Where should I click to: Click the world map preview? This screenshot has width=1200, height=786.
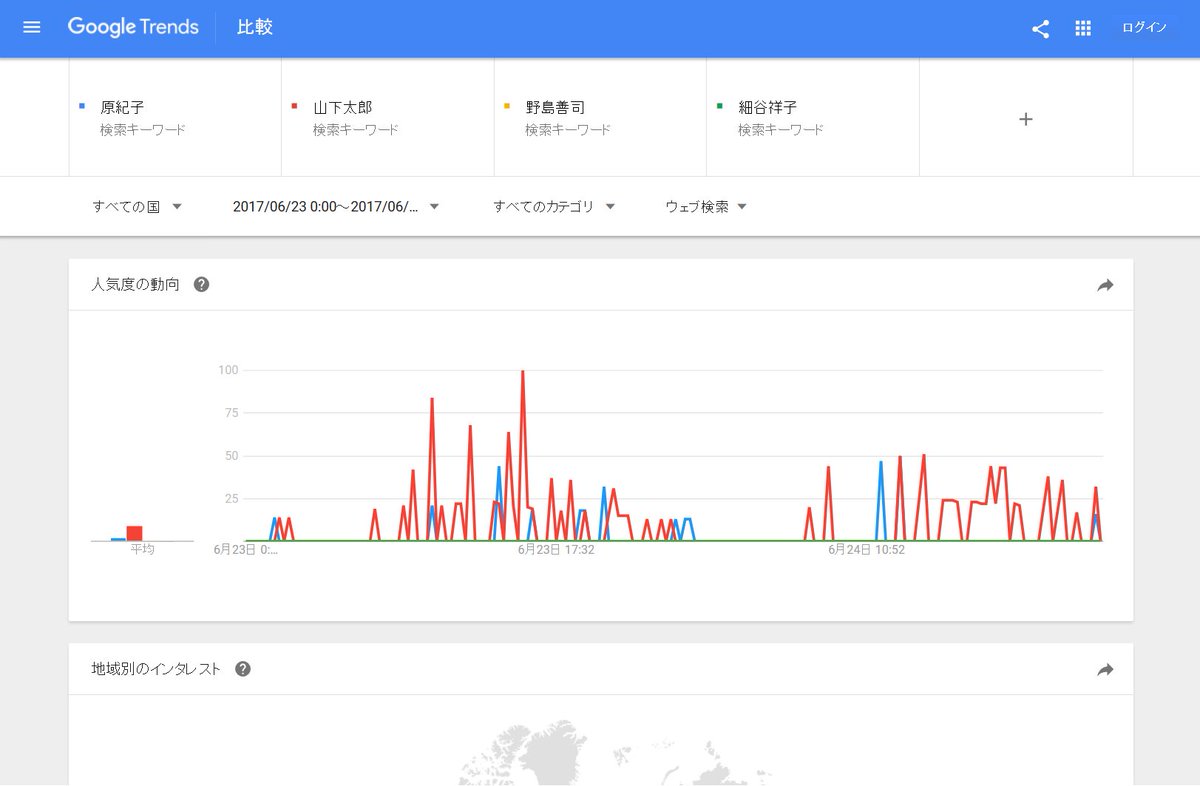(616, 752)
